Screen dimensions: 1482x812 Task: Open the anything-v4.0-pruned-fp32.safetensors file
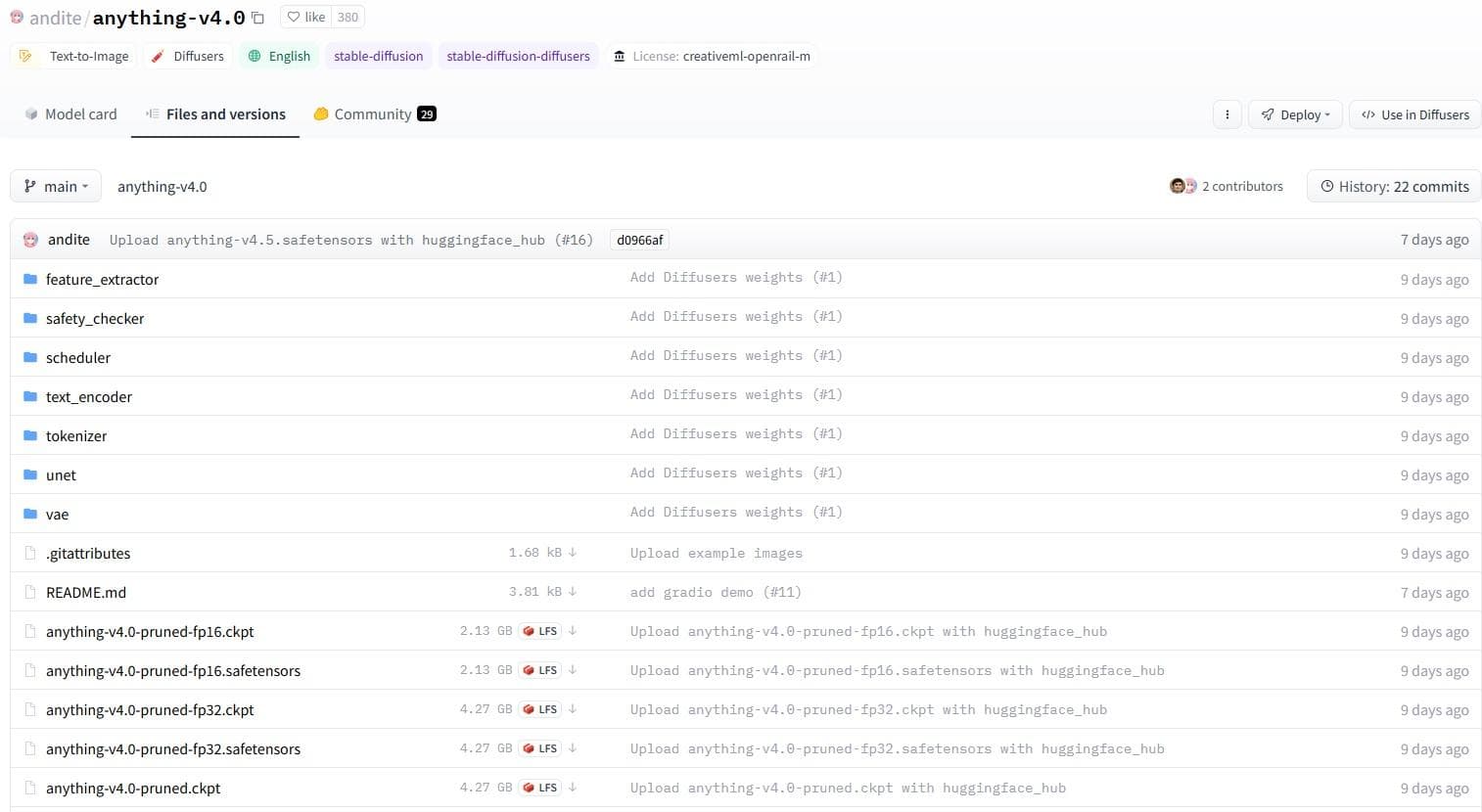click(173, 749)
